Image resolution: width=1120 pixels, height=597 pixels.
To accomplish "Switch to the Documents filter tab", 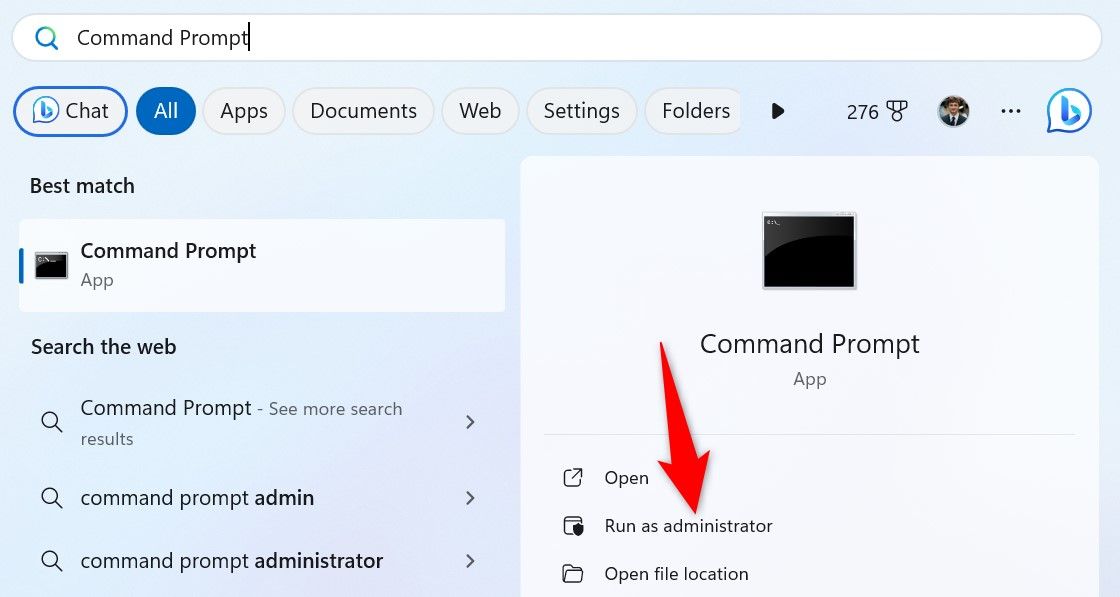I will coord(363,111).
